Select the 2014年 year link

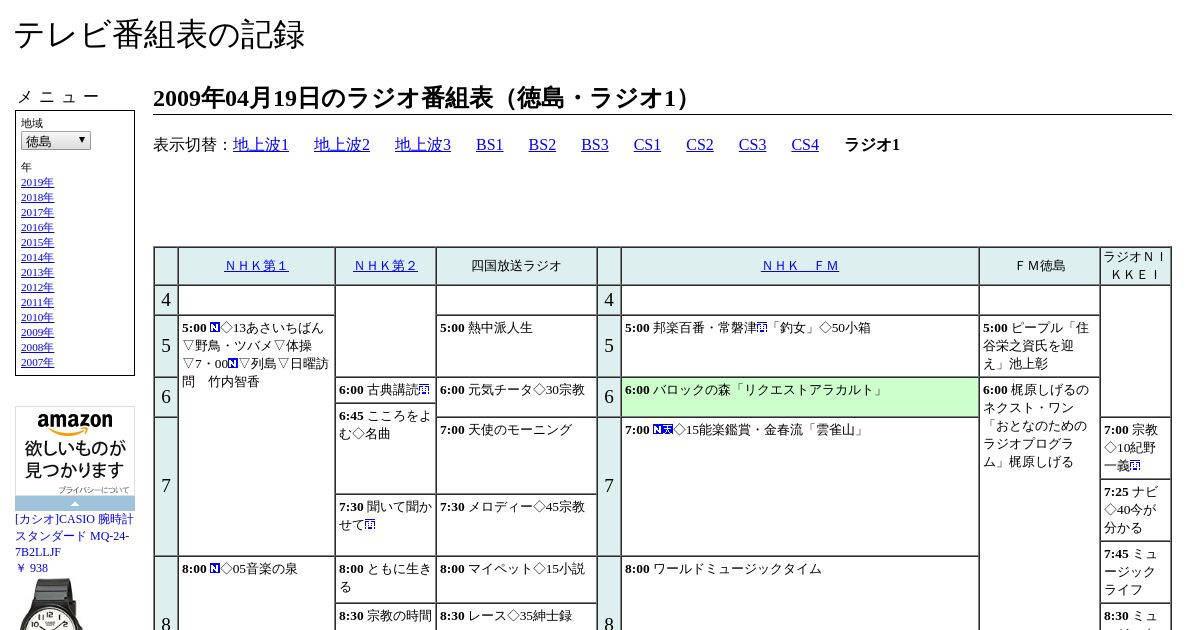click(37, 257)
